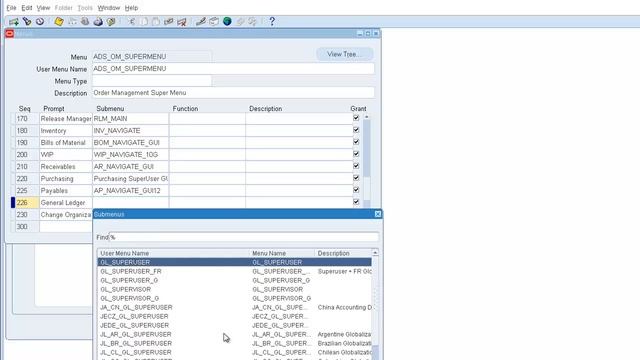This screenshot has height=360, width=640.
Task: Click the Seq 300 cell
Action: (x=27, y=227)
